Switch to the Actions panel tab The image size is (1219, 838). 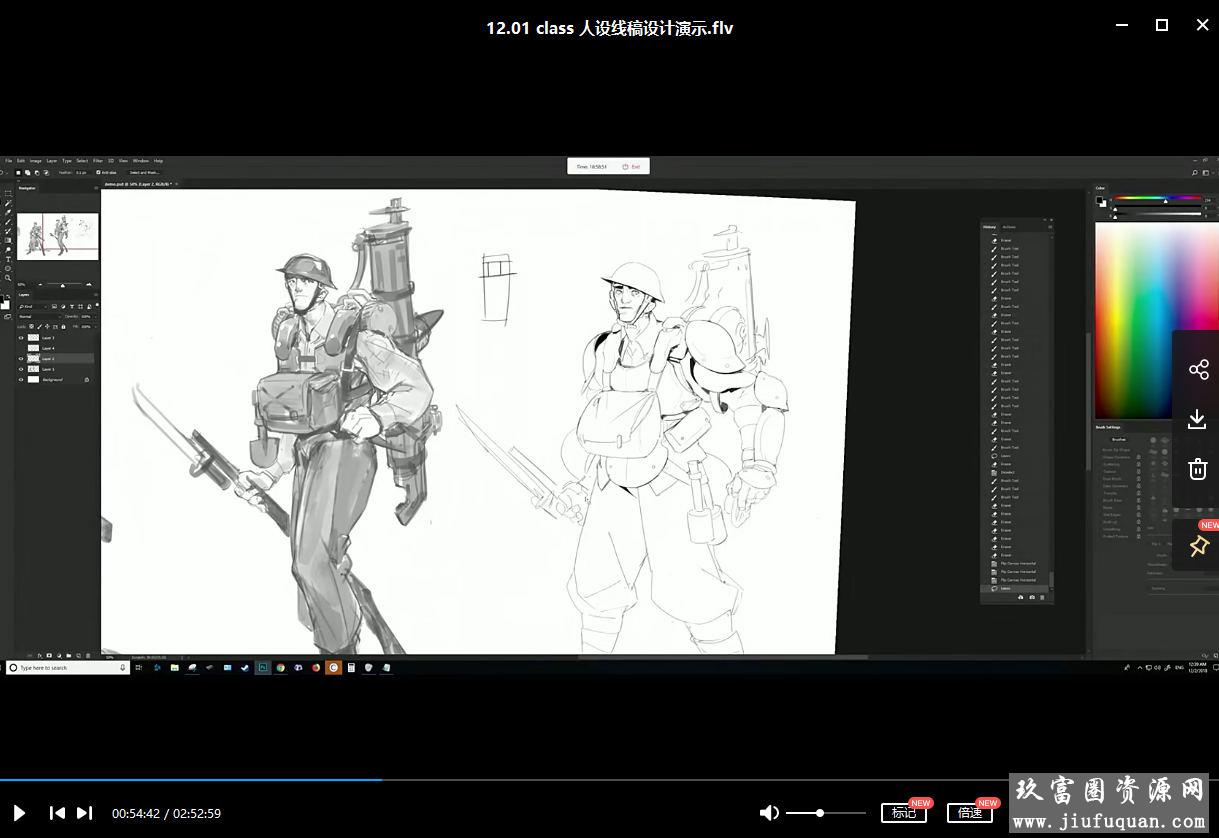[x=1009, y=227]
